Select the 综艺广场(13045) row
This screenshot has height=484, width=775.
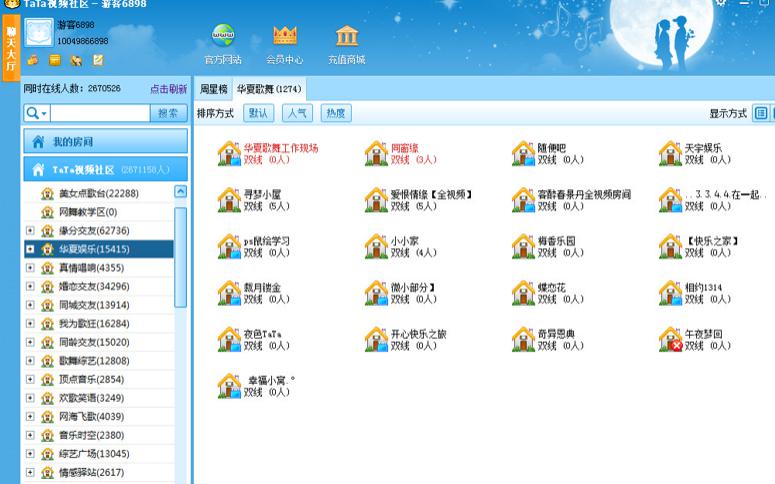99,454
